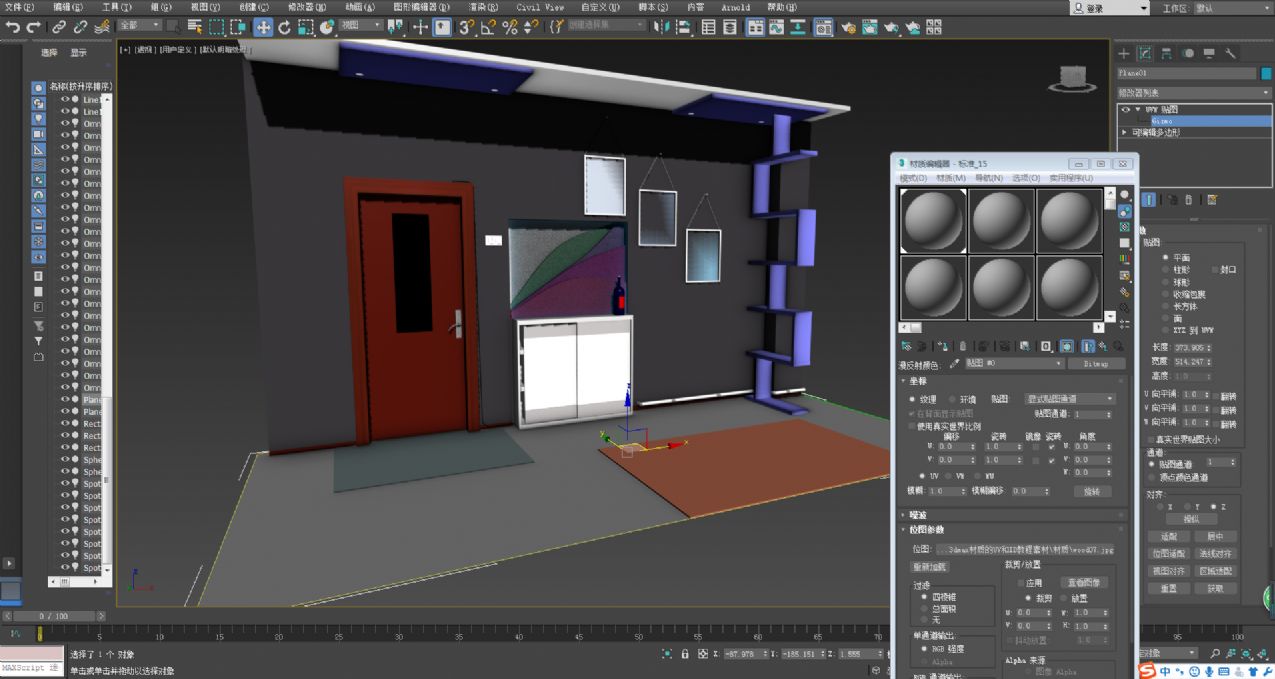Select the 环境 coordinates radio button
Image resolution: width=1275 pixels, height=679 pixels.
[x=951, y=399]
